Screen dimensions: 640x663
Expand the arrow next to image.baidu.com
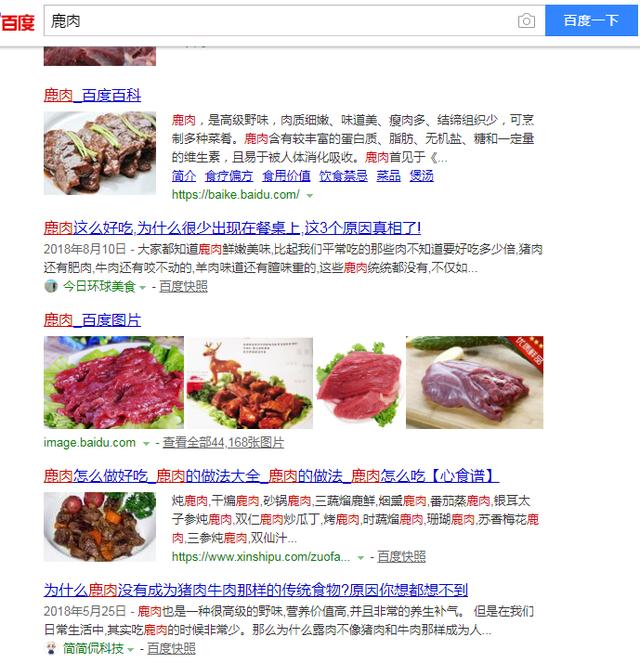click(146, 444)
